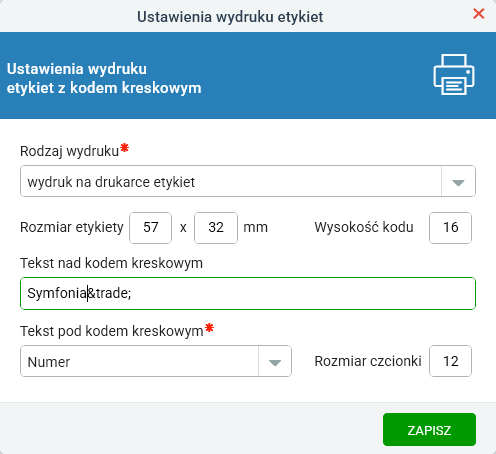Expand the Numer dropdown arrow
This screenshot has width=496, height=454.
point(275,361)
